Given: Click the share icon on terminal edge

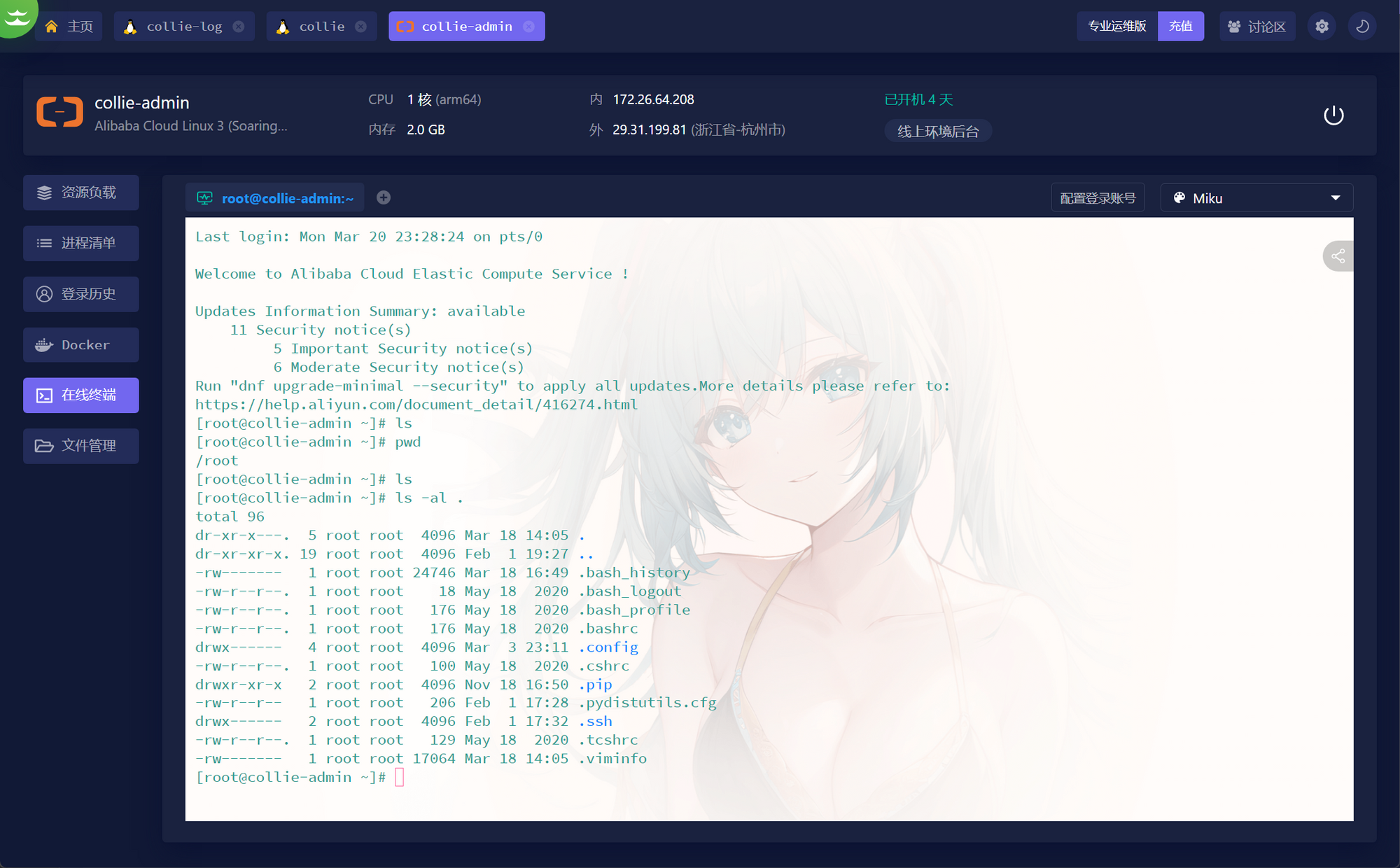Looking at the screenshot, I should point(1338,256).
